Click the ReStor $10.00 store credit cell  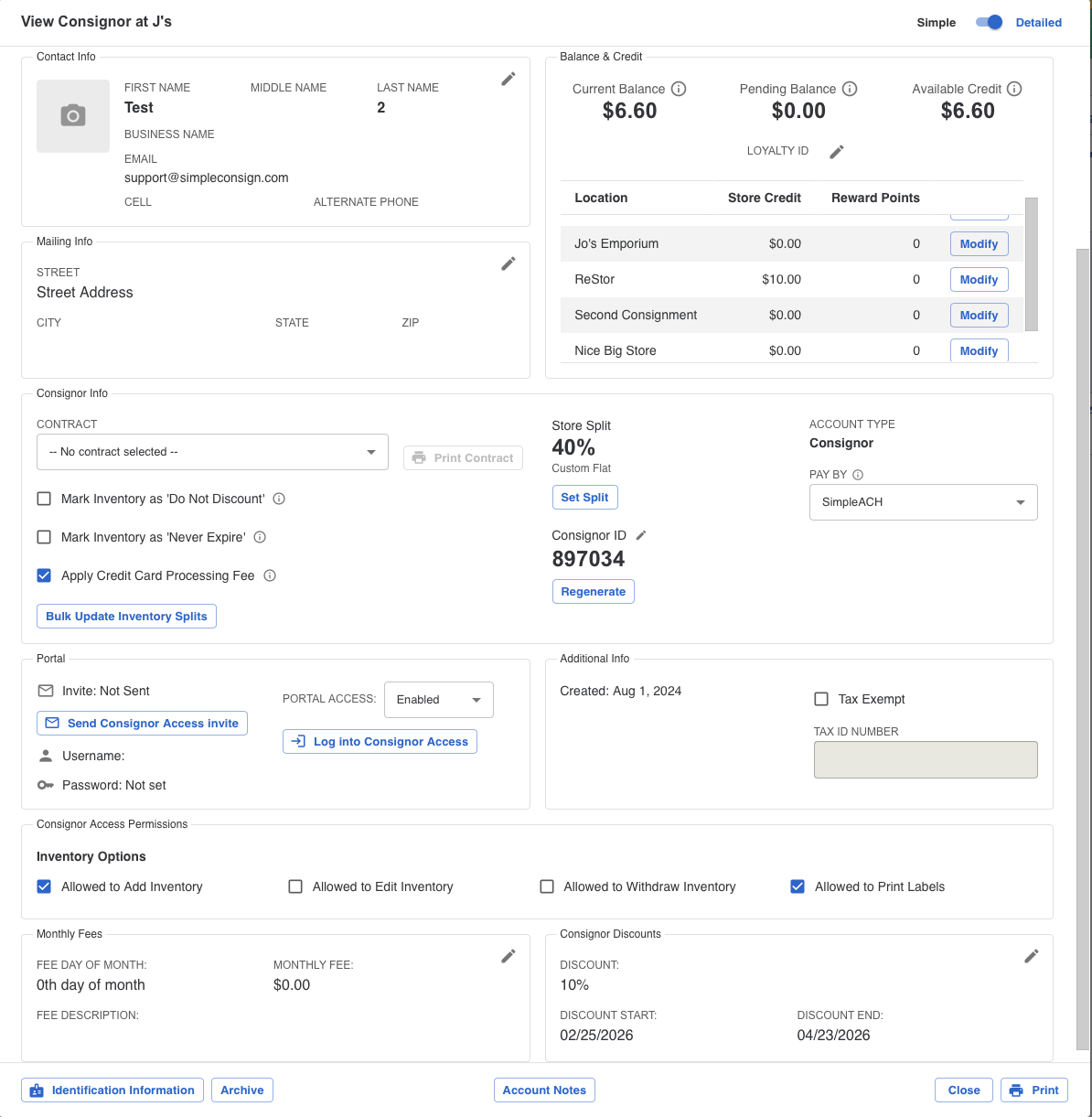pyautogui.click(x=781, y=279)
